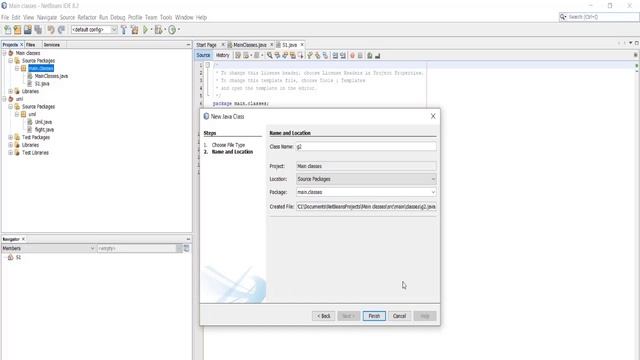Screen dimensions: 640x360
Task: Click the Cancel button in dialog
Action: [x=399, y=316]
